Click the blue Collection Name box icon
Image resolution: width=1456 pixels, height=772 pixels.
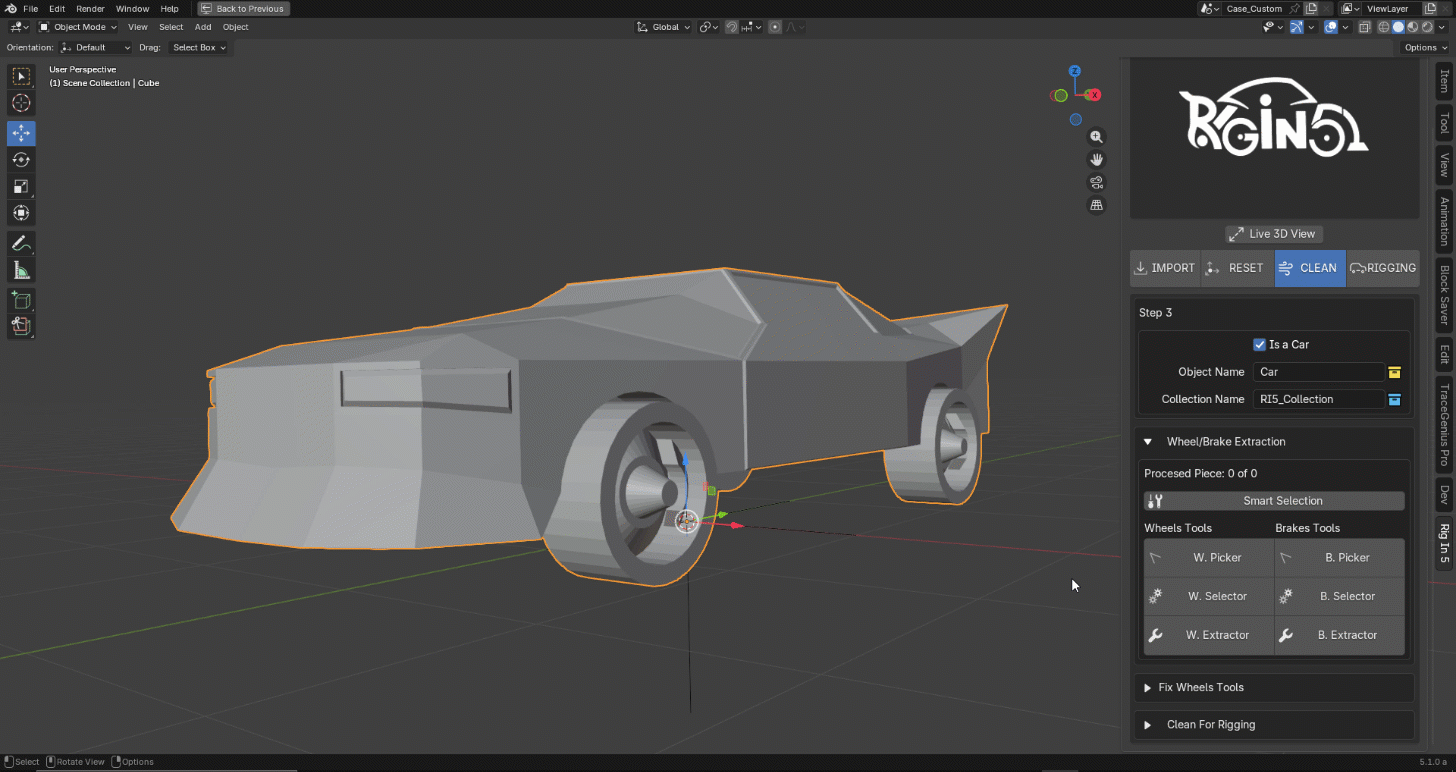pos(1395,399)
